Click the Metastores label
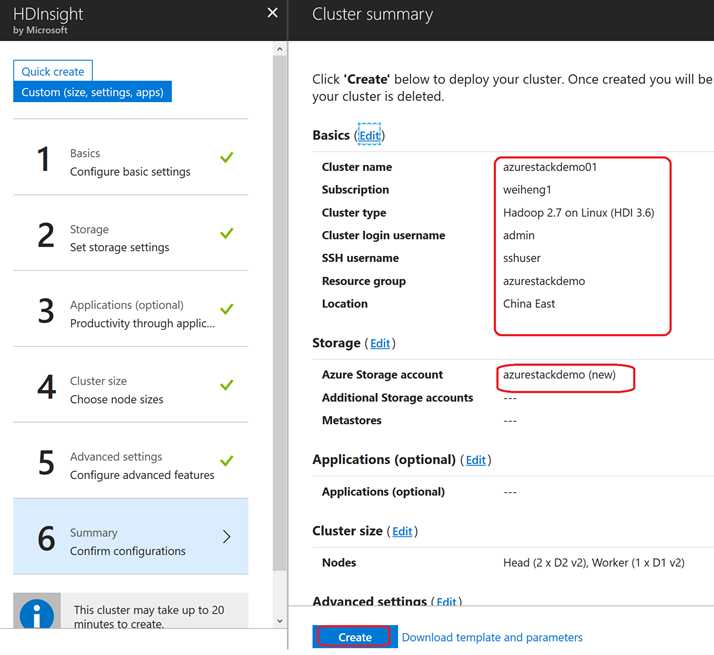The image size is (714, 655). (352, 420)
